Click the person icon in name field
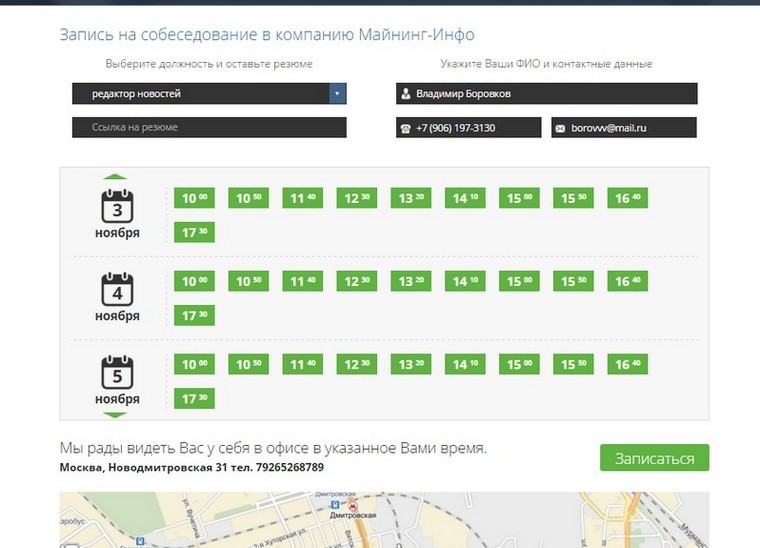Image resolution: width=760 pixels, height=548 pixels. point(406,94)
